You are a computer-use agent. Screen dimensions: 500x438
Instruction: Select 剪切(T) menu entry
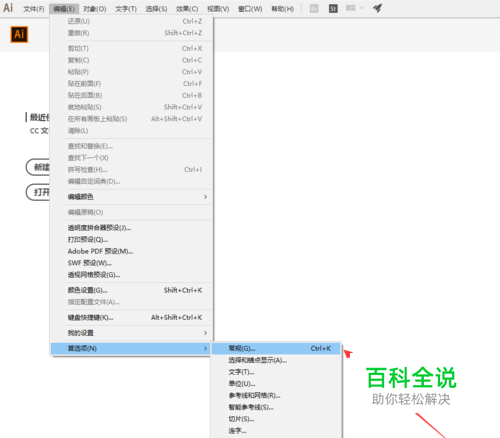pos(132,49)
